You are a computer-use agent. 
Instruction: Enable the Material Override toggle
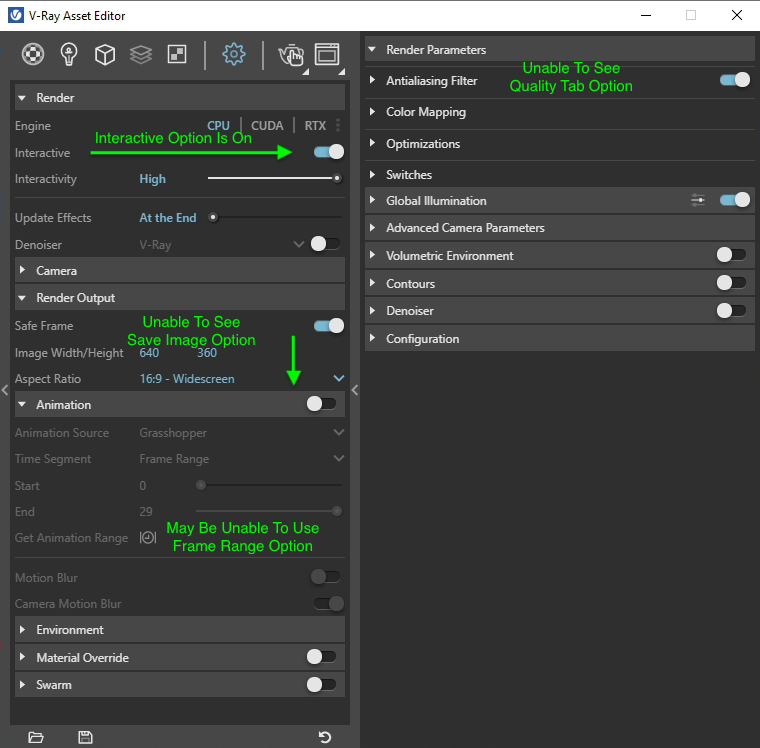point(321,657)
